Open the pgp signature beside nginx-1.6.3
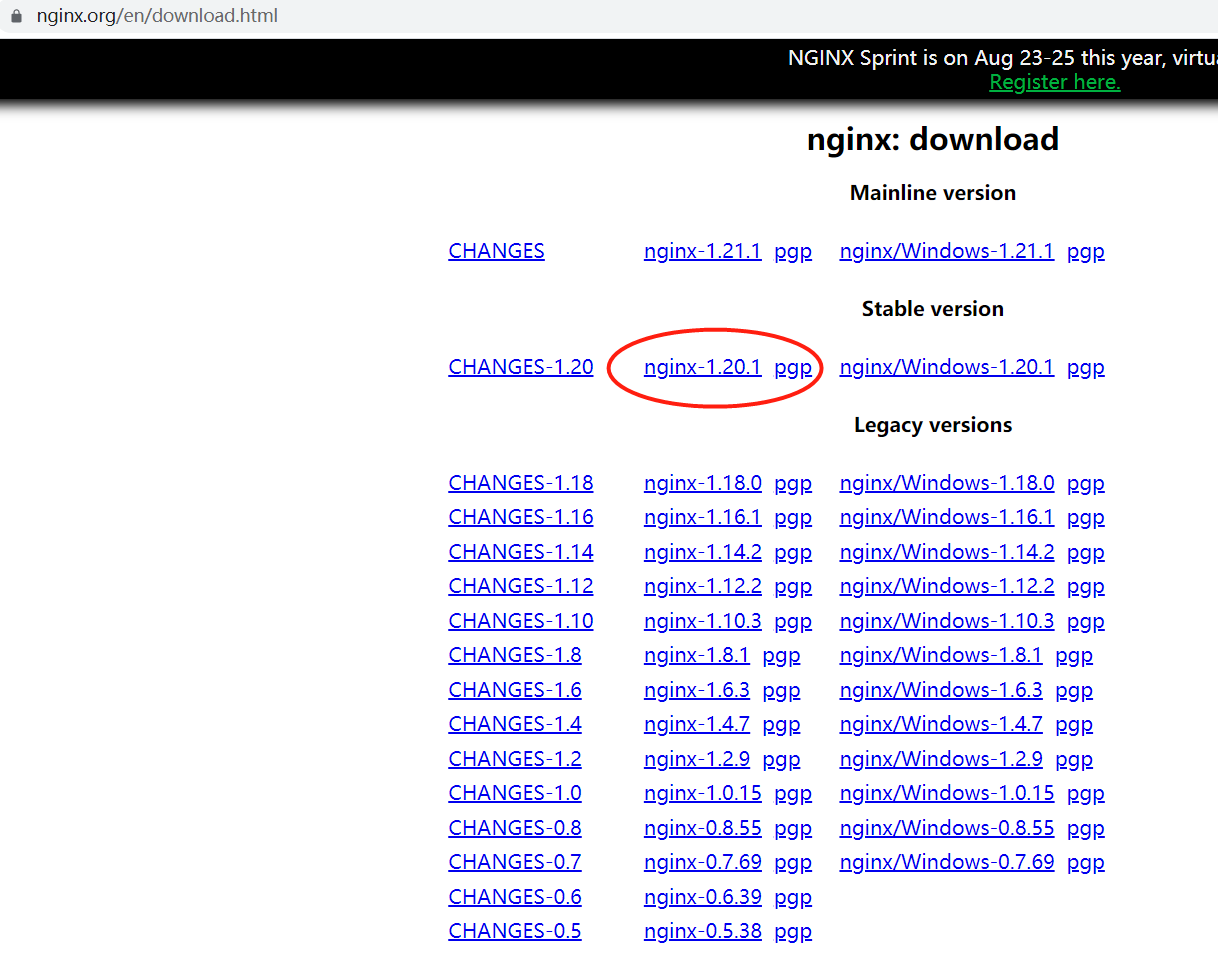The height and width of the screenshot is (977, 1218). (781, 691)
